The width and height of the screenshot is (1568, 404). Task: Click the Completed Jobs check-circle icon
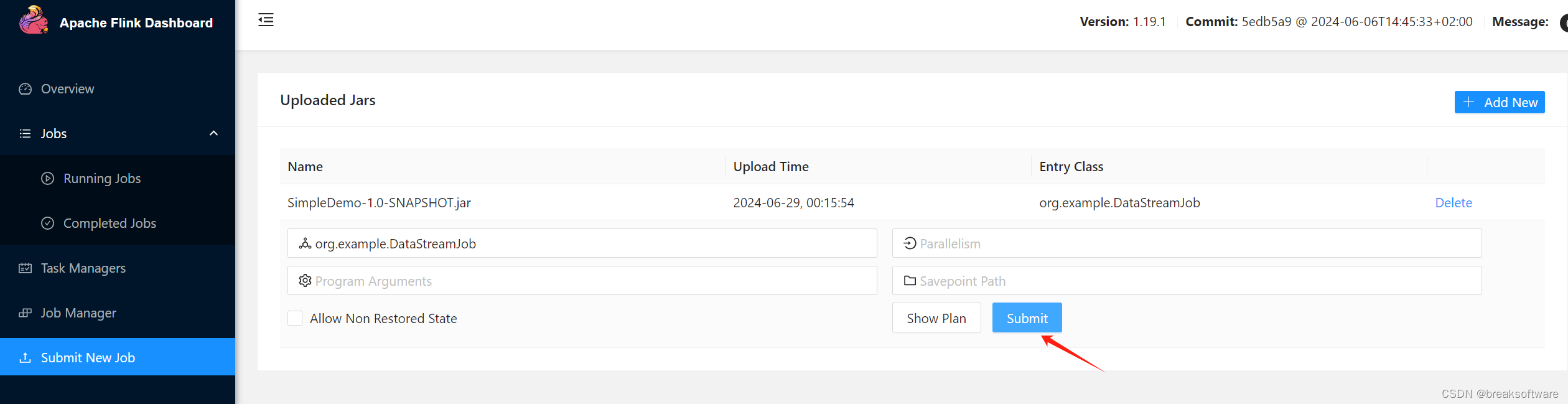(x=47, y=223)
